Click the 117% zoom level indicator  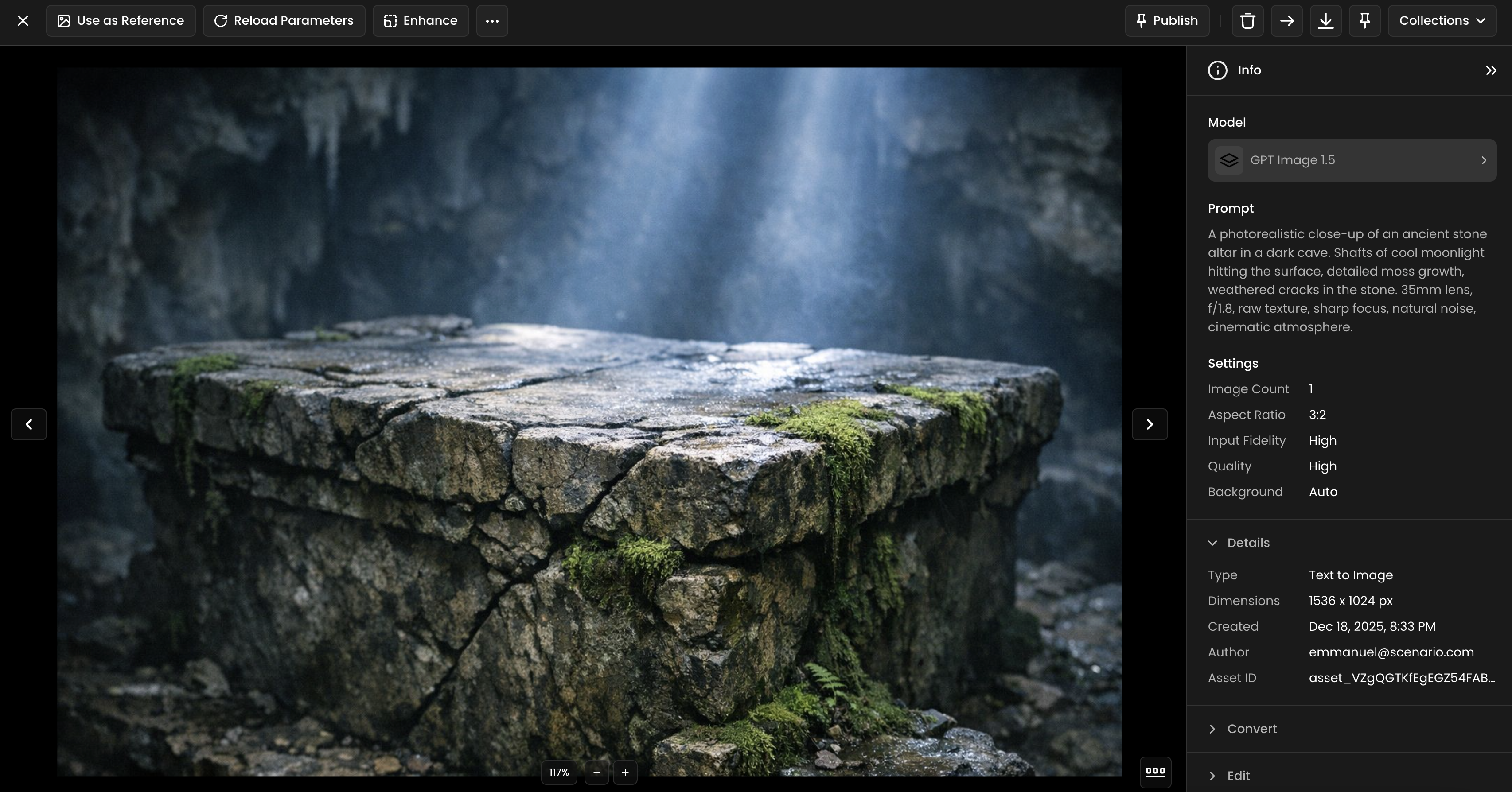point(559,773)
